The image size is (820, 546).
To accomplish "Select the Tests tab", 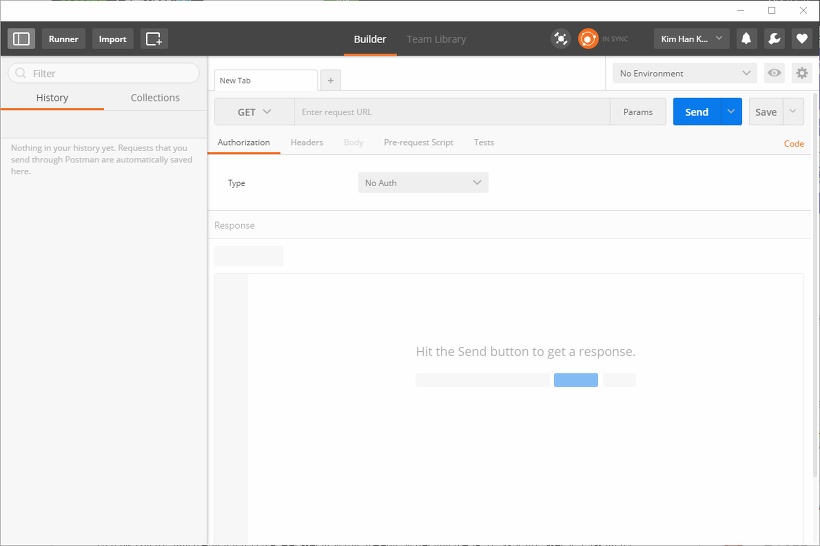I will [484, 142].
